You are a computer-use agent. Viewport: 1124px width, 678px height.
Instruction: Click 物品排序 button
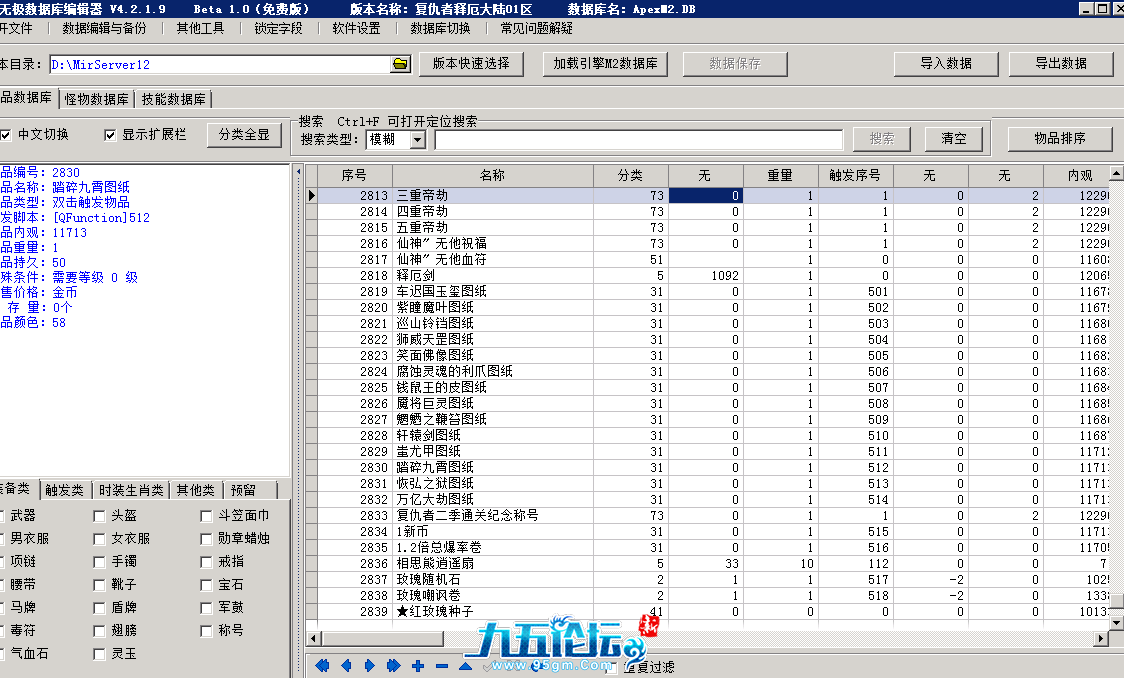pyautogui.click(x=1059, y=139)
